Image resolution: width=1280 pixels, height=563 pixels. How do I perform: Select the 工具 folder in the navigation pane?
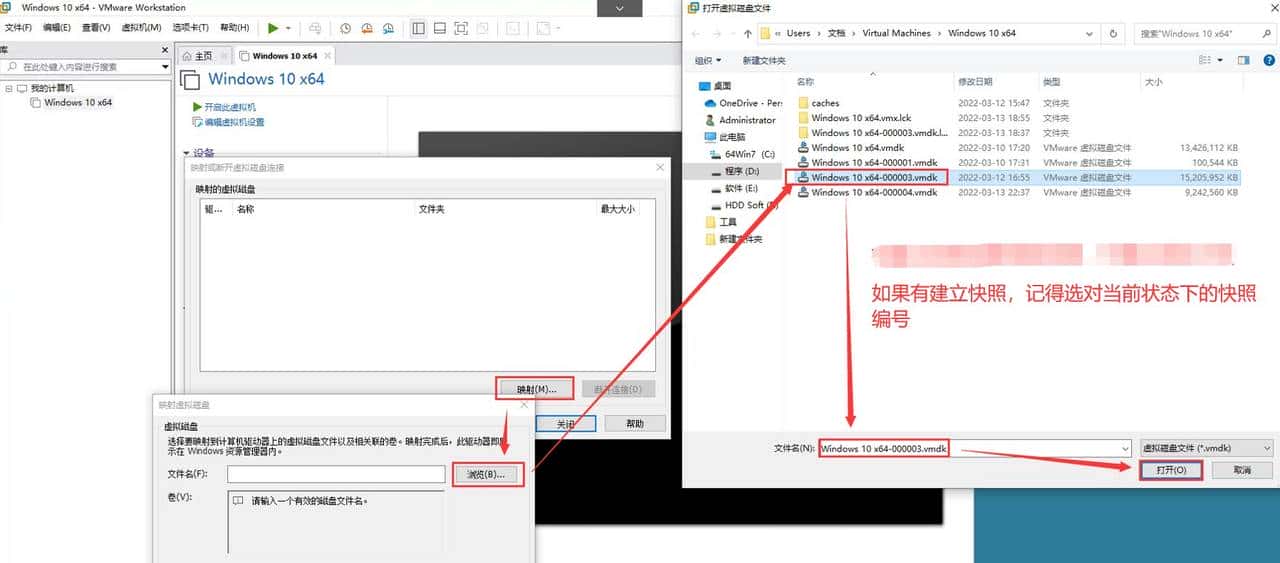pos(720,222)
